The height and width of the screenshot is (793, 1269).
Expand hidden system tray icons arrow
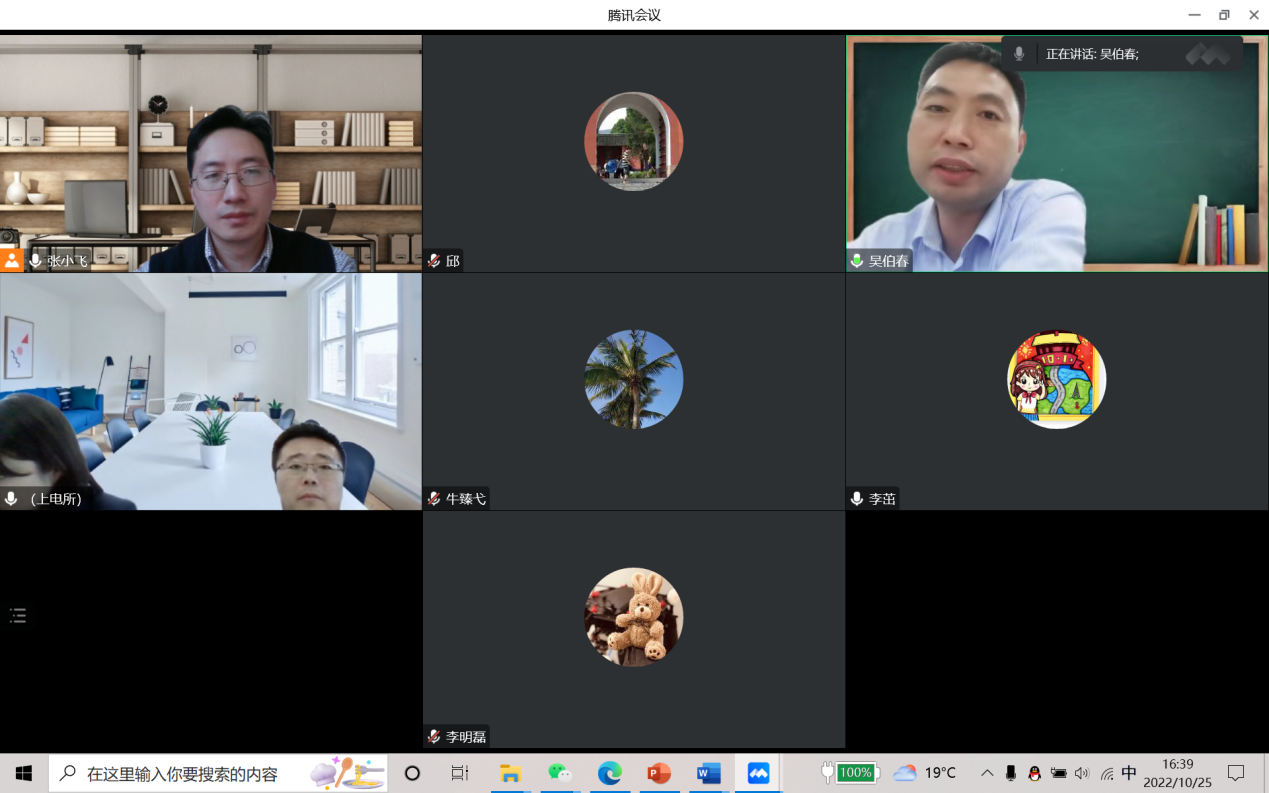(x=986, y=773)
